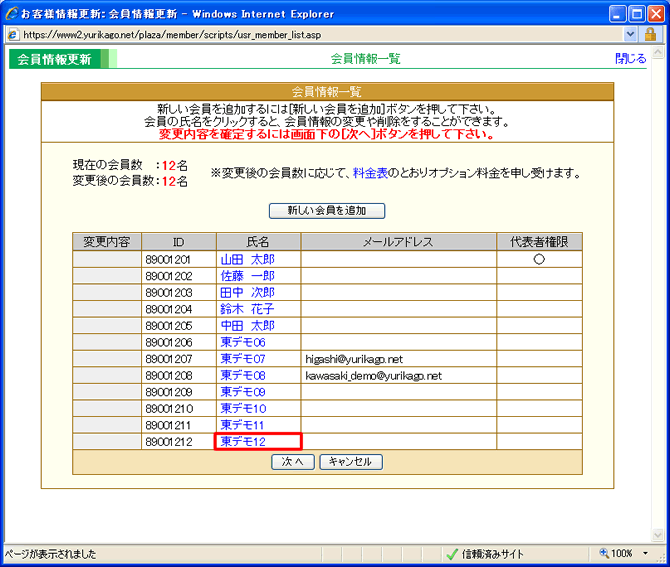Click the email kawasaki_demo@yurikago.net
The image size is (670, 567).
pyautogui.click(x=373, y=376)
